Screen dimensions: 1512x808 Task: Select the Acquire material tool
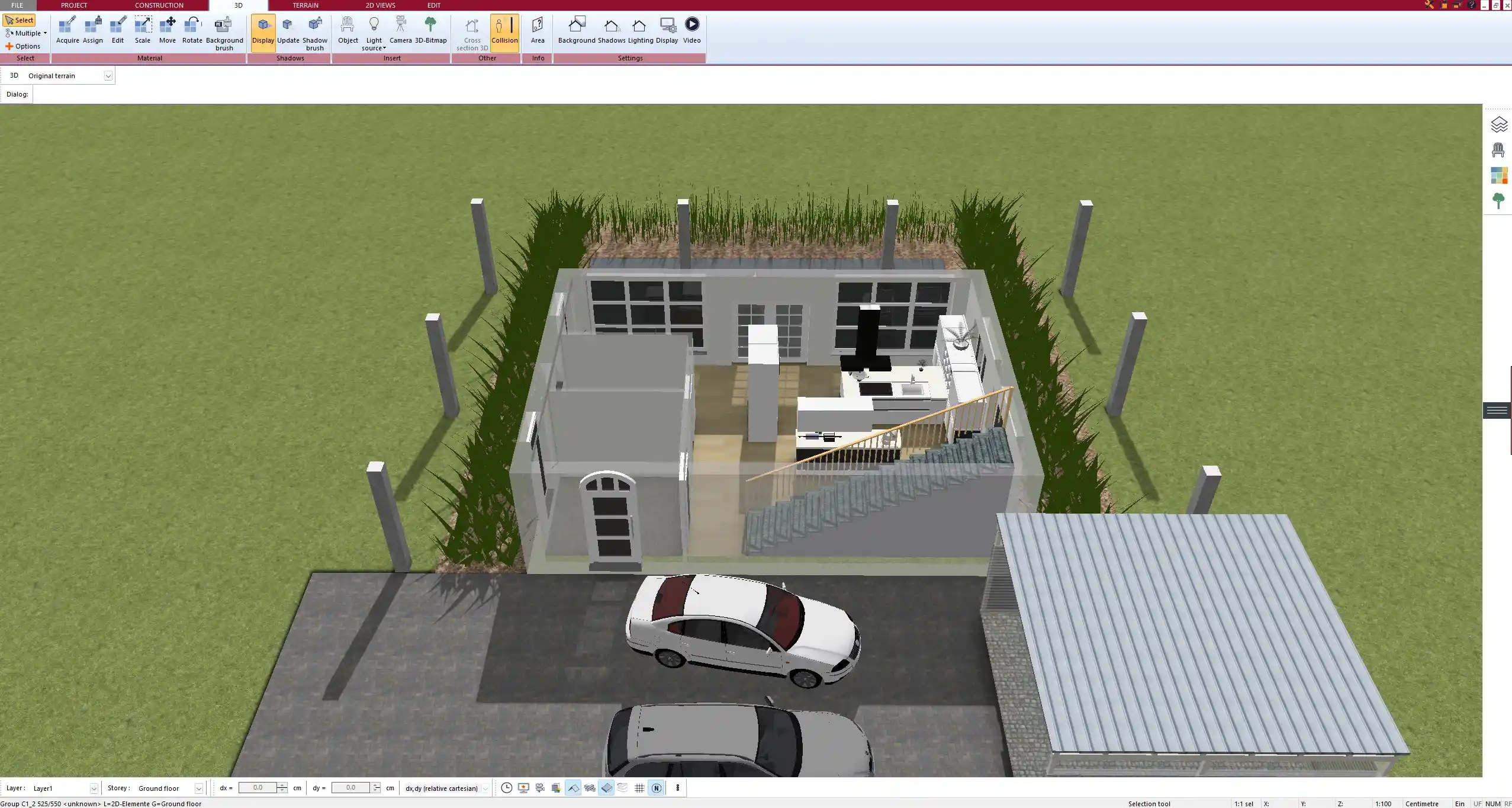(x=67, y=28)
